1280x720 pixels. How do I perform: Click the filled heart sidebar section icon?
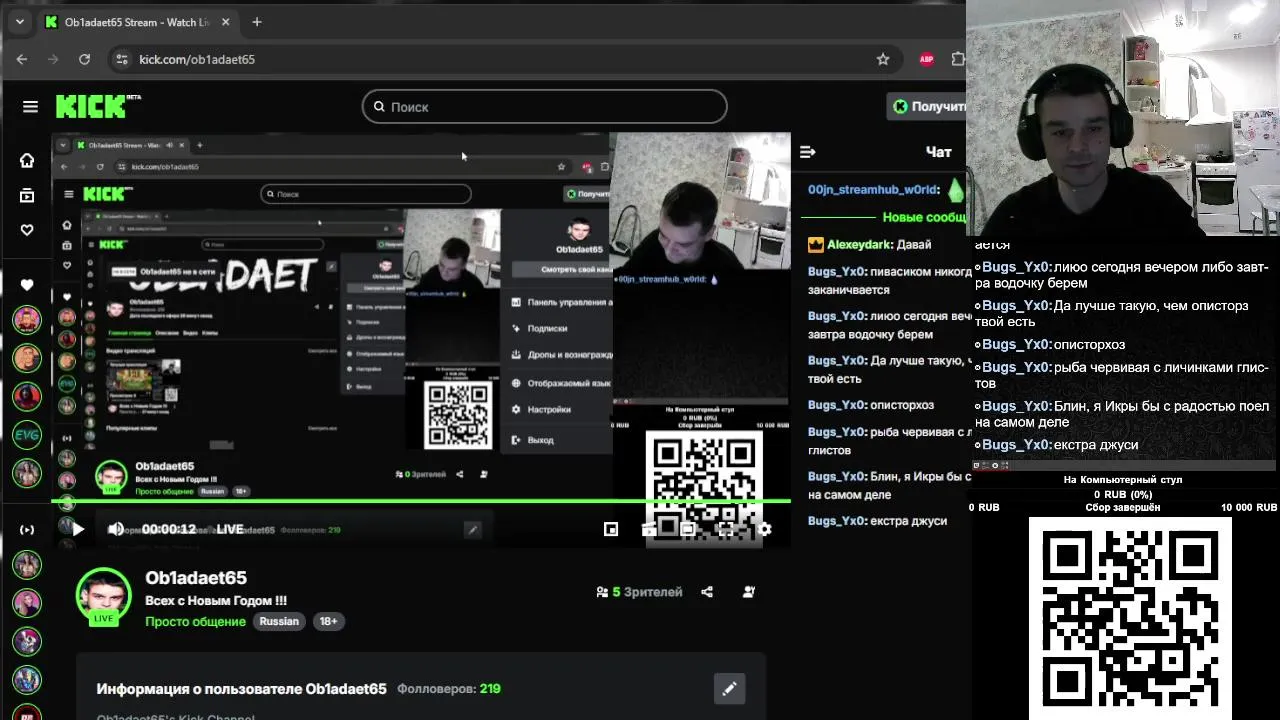(x=27, y=285)
